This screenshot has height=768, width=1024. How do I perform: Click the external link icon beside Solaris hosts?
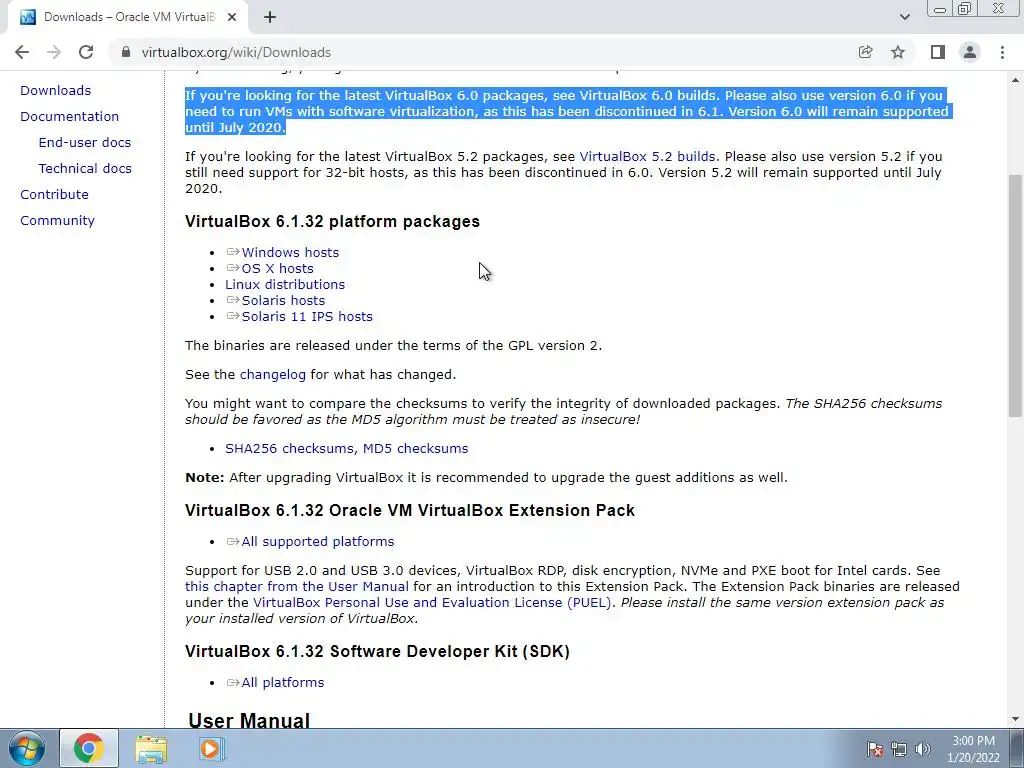tap(233, 300)
